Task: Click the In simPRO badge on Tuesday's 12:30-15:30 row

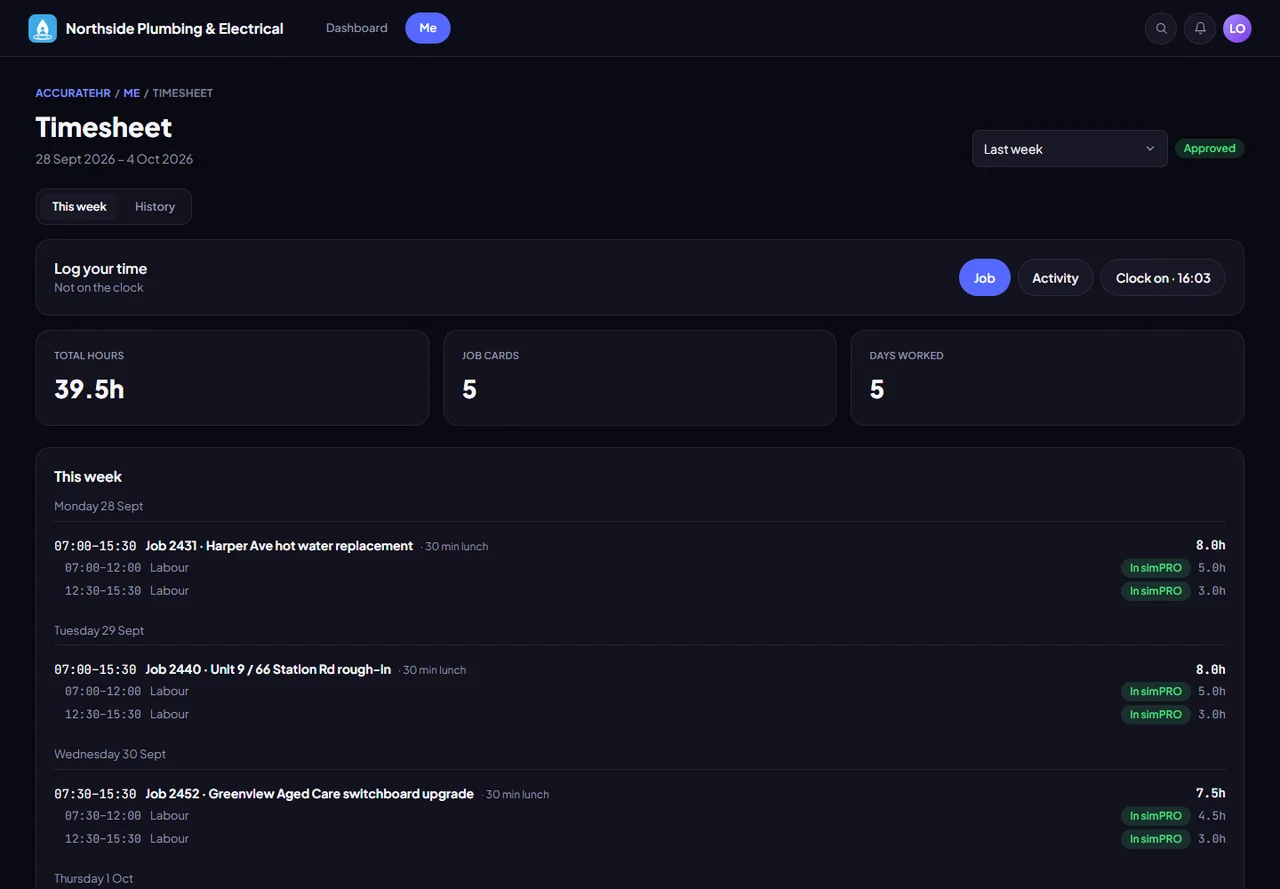Action: pyautogui.click(x=1156, y=714)
